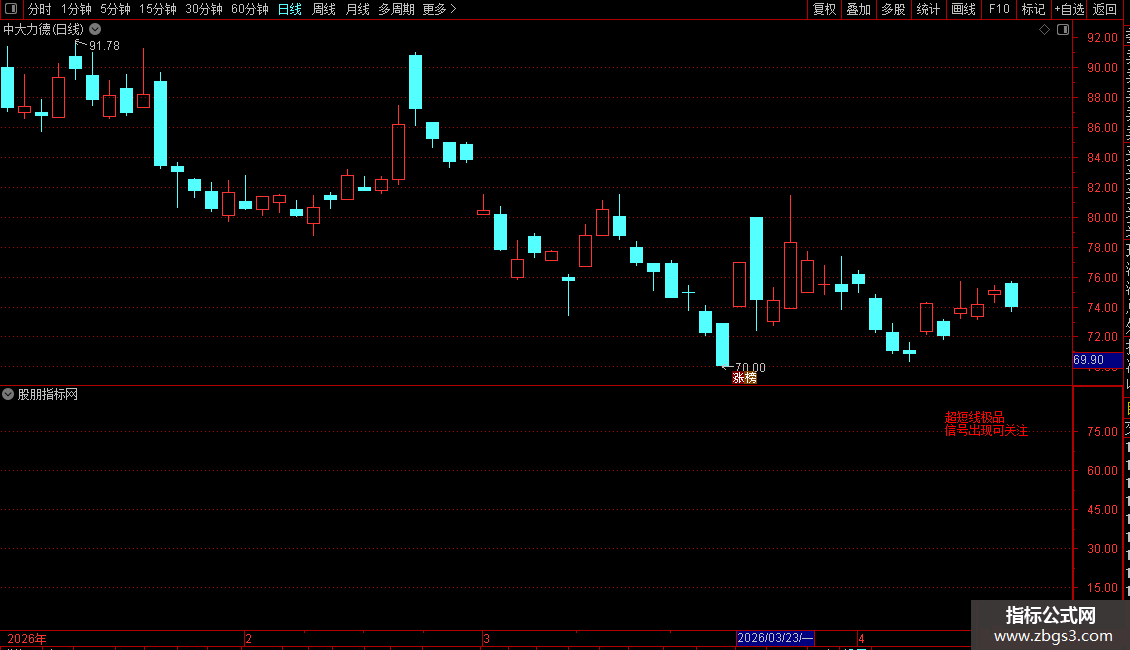This screenshot has height=650, width=1130.
Task: Select the 15分钟 period tab
Action: (158, 9)
